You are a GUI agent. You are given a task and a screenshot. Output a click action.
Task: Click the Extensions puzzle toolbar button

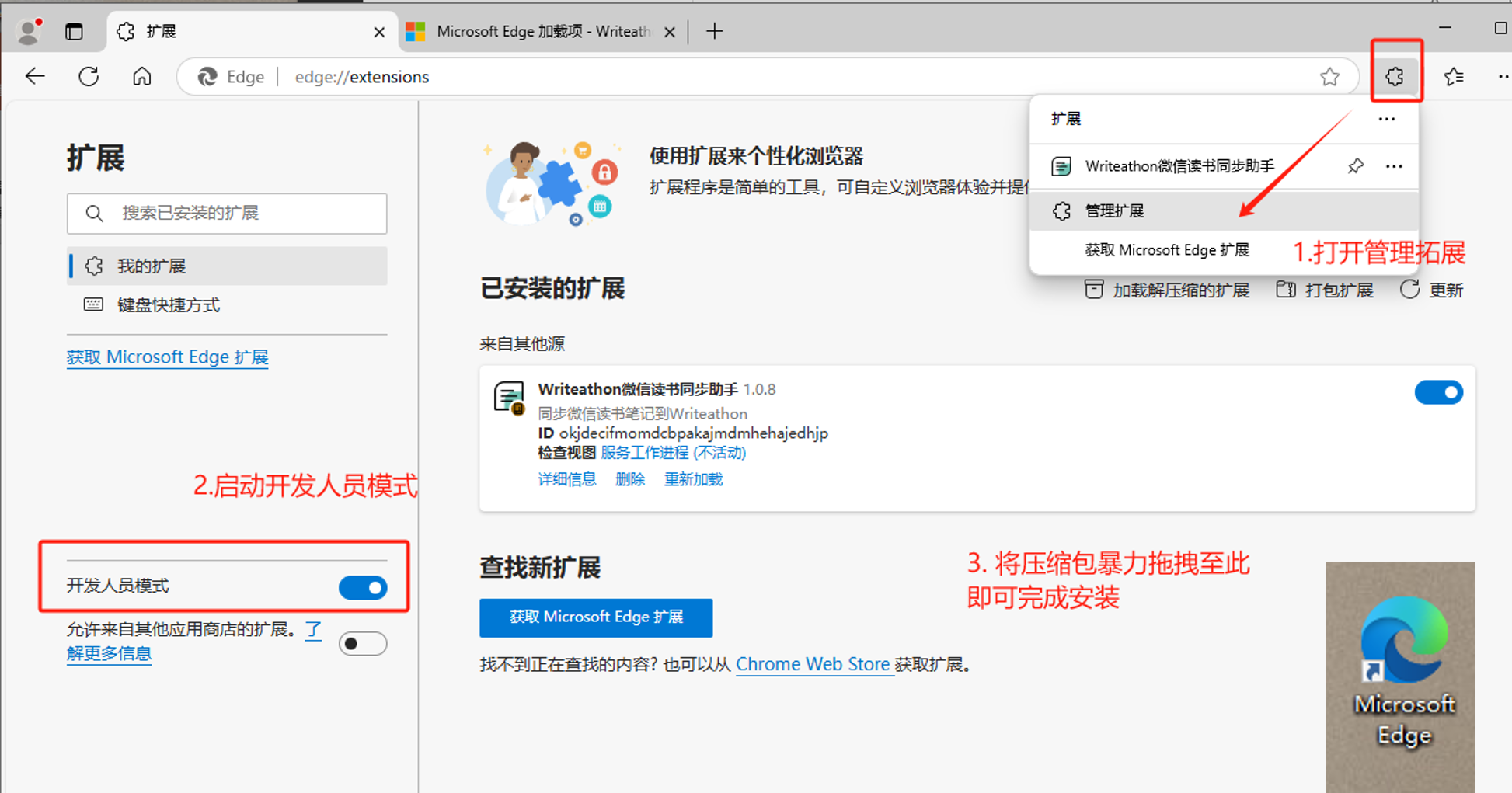(x=1395, y=76)
